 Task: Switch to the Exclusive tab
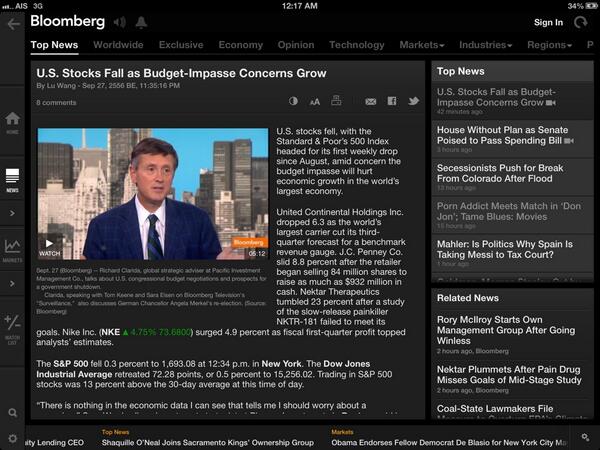pos(181,45)
